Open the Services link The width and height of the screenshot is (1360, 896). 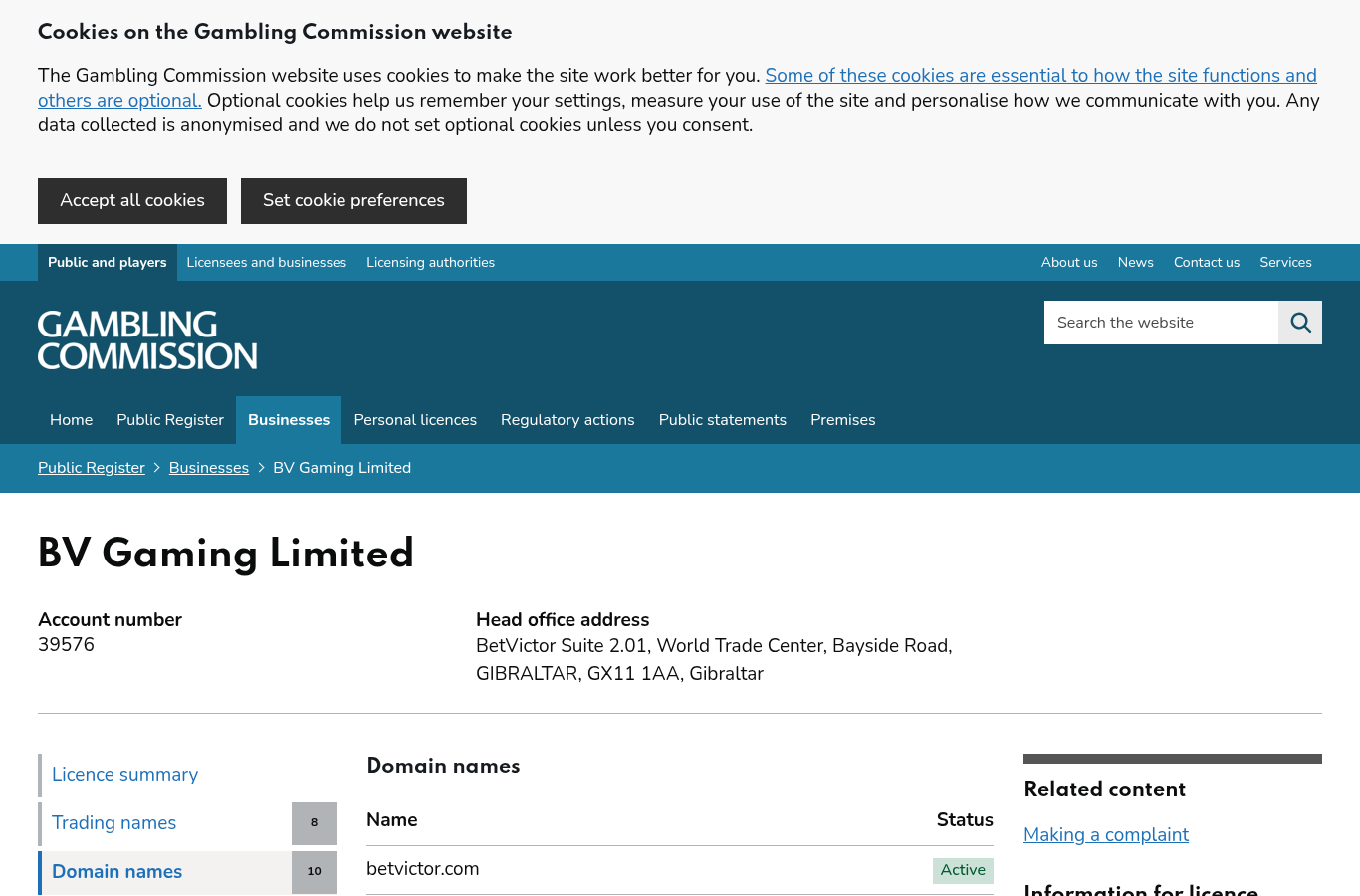pyautogui.click(x=1285, y=263)
